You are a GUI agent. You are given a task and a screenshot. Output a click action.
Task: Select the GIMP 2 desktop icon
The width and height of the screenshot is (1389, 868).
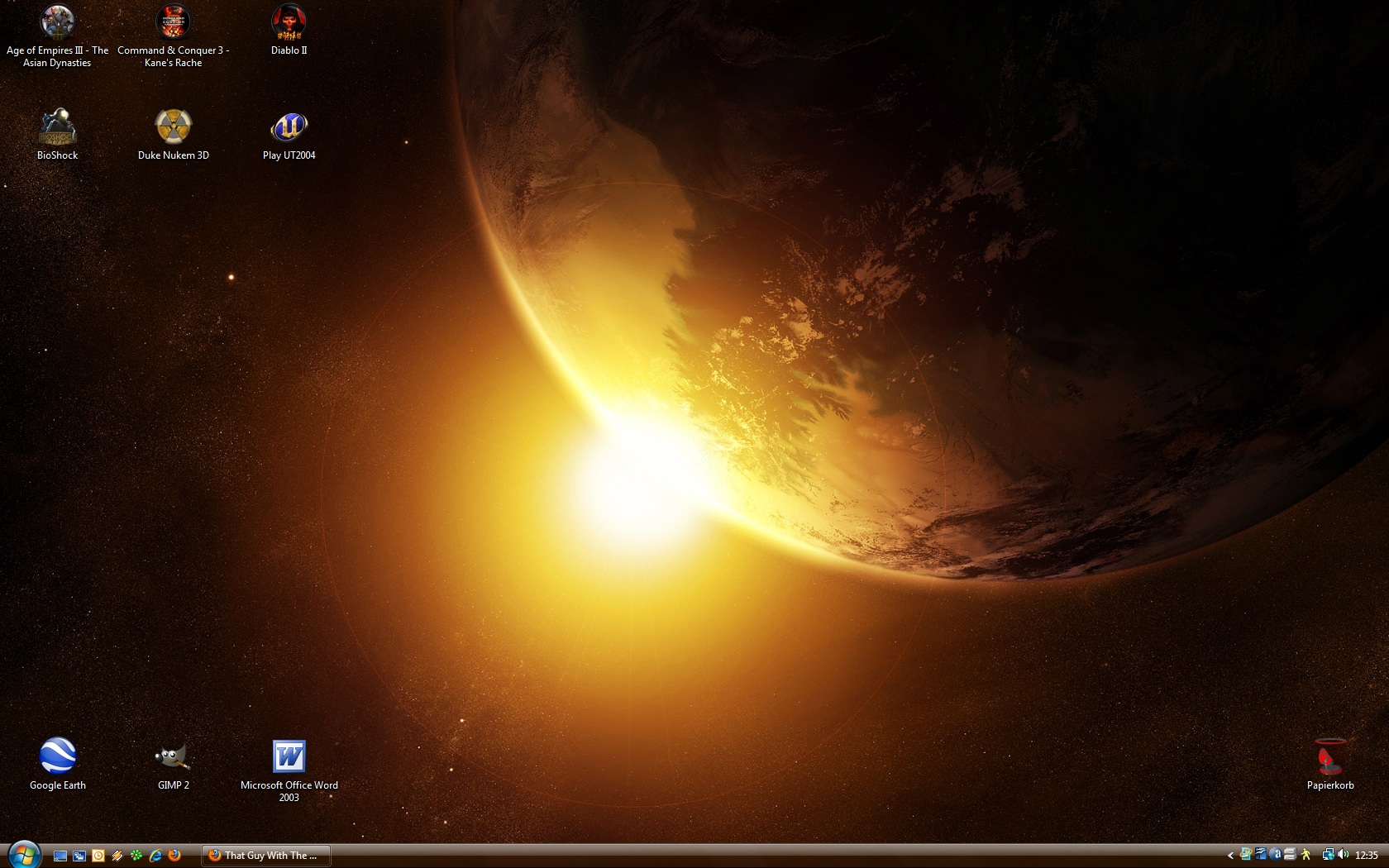pyautogui.click(x=173, y=756)
